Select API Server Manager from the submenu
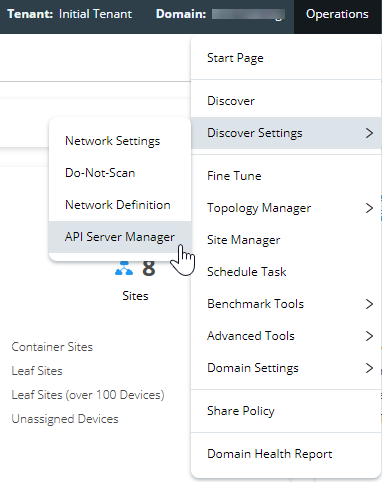 click(x=120, y=237)
